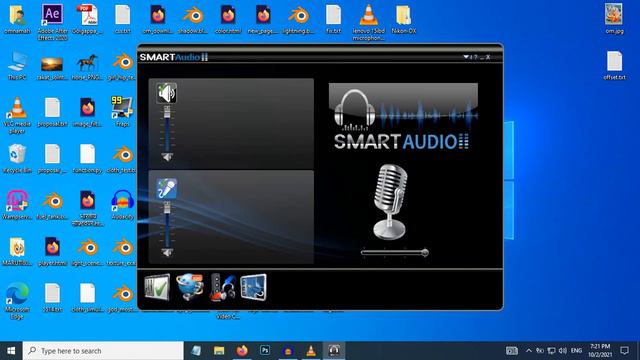Select the shadow.bl... Blender file
640x360 pixels.
click(193, 19)
